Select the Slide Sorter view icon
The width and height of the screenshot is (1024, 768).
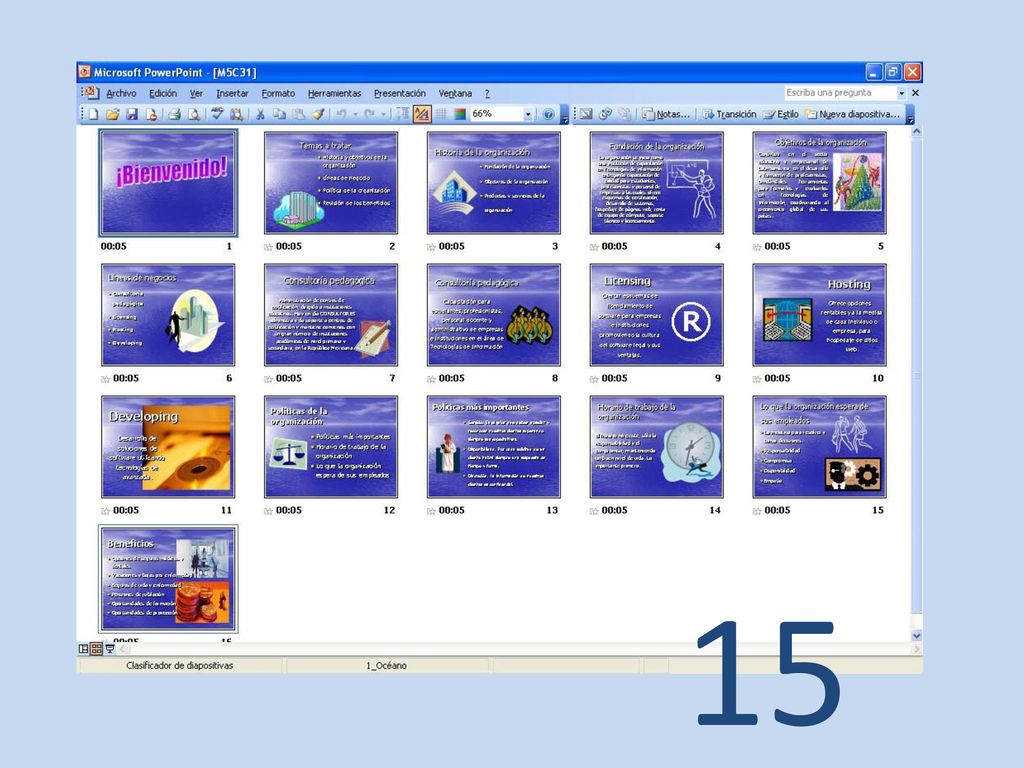pos(96,648)
